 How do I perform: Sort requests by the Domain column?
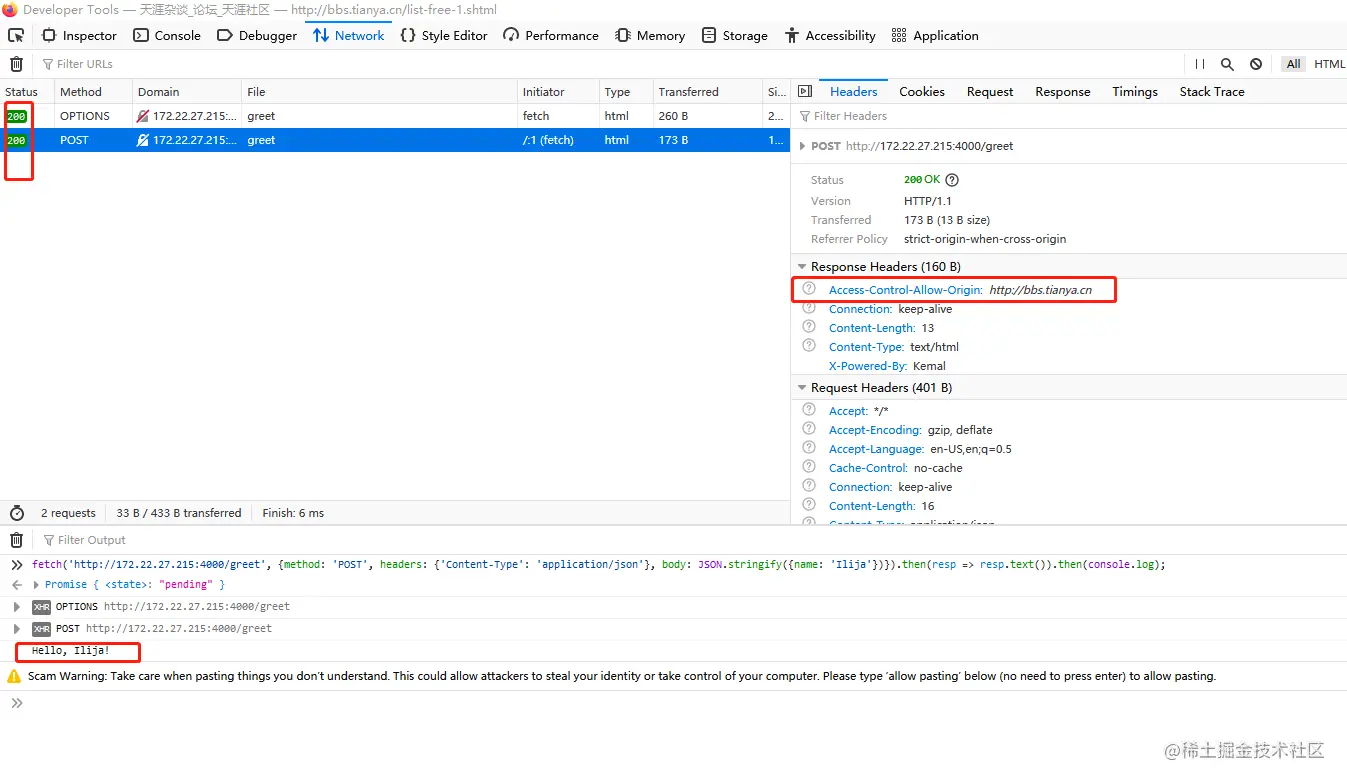187,92
